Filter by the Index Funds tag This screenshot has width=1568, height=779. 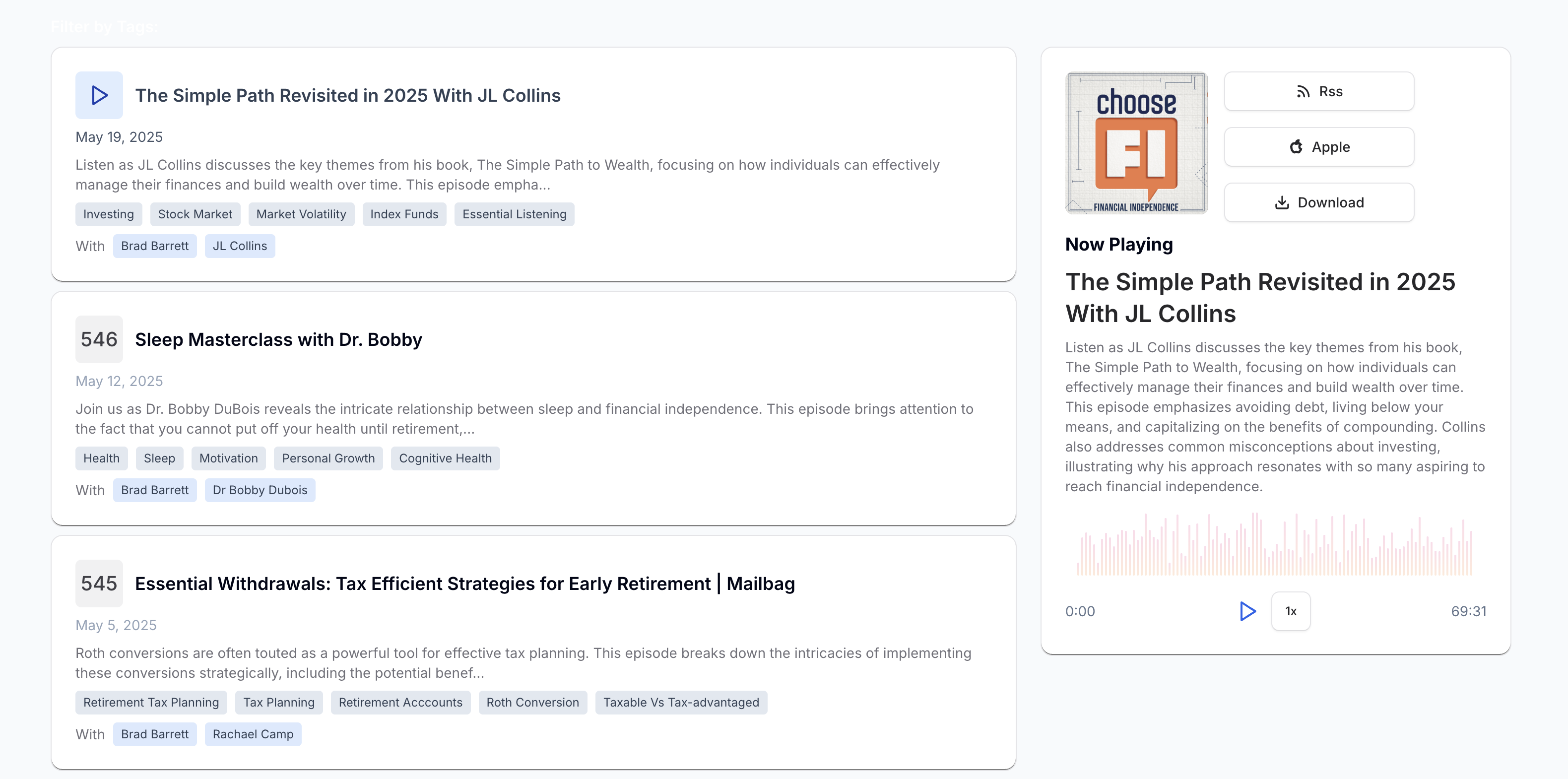click(x=404, y=214)
